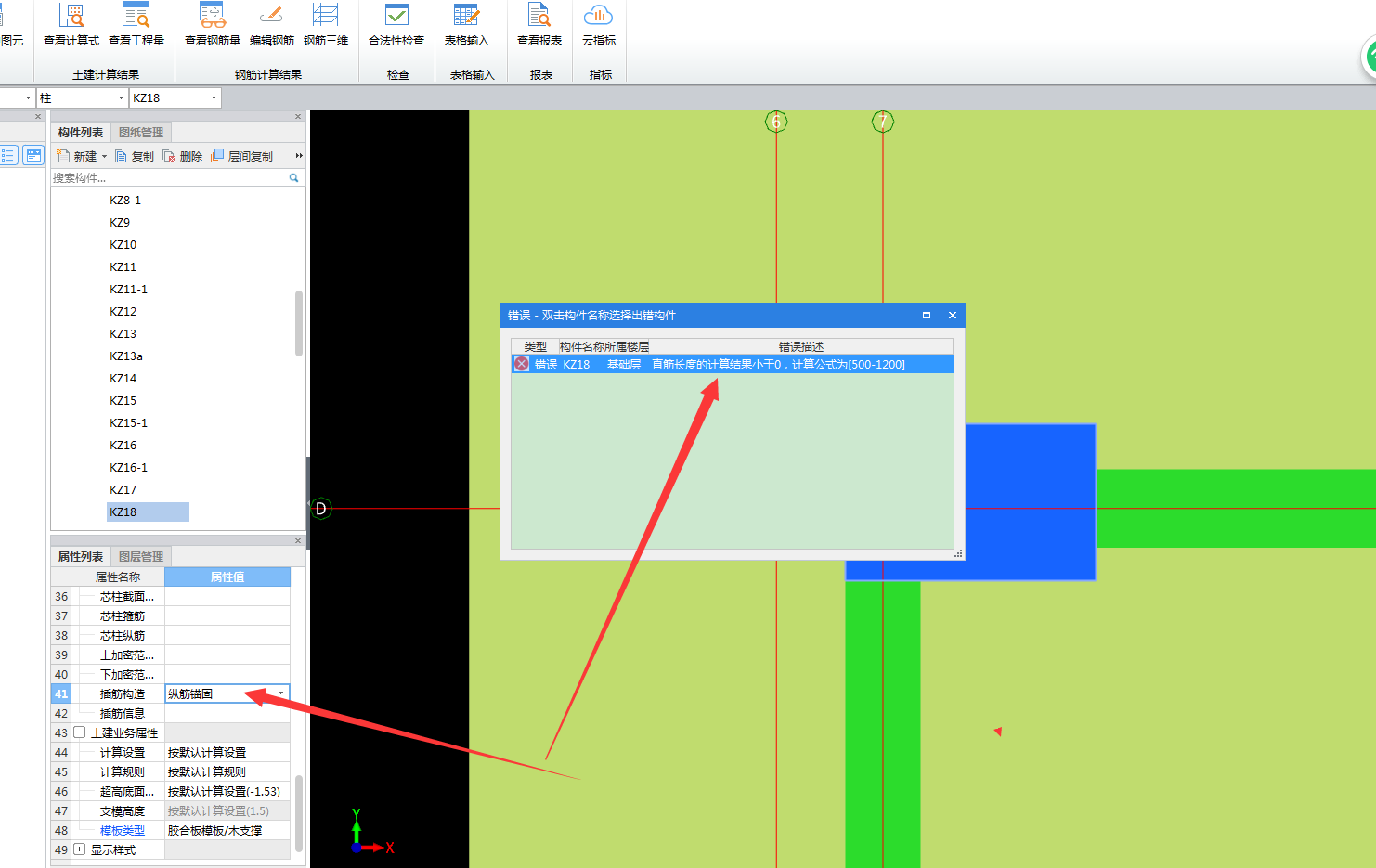Maximize the 错误 dialog
The image size is (1376, 868).
926,316
